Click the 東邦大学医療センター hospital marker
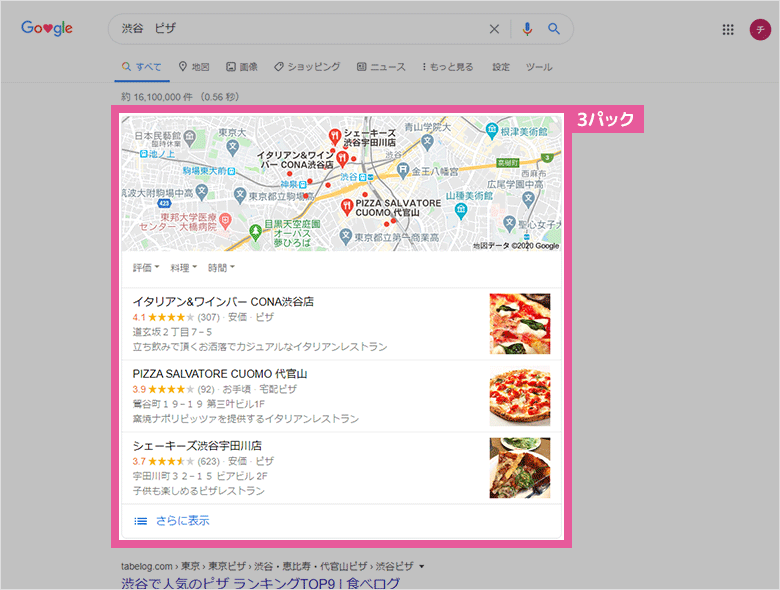The height and width of the screenshot is (590, 780). (x=225, y=221)
